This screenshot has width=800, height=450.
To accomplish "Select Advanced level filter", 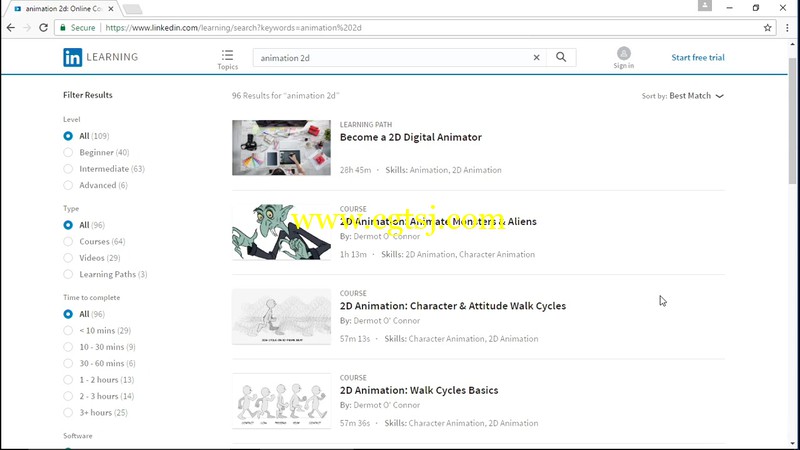I will click(68, 185).
